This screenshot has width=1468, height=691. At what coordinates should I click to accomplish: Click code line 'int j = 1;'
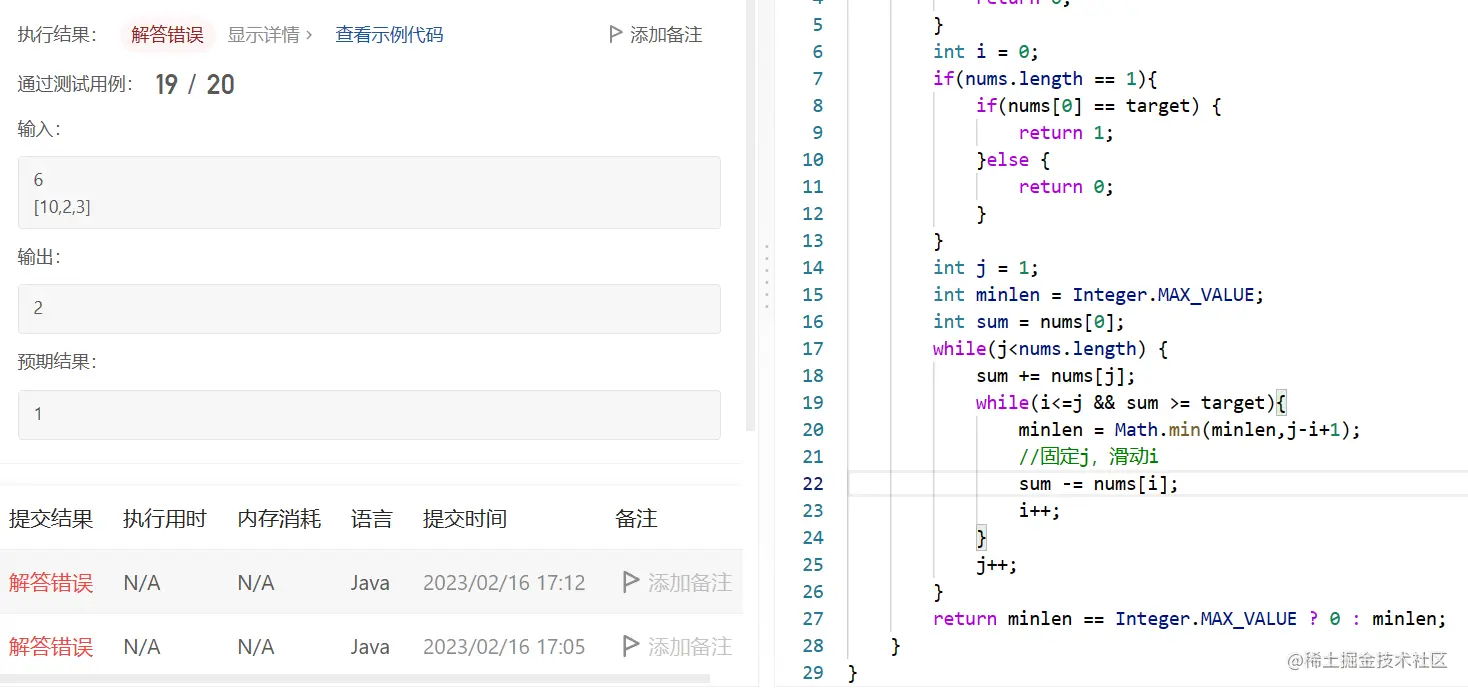986,267
